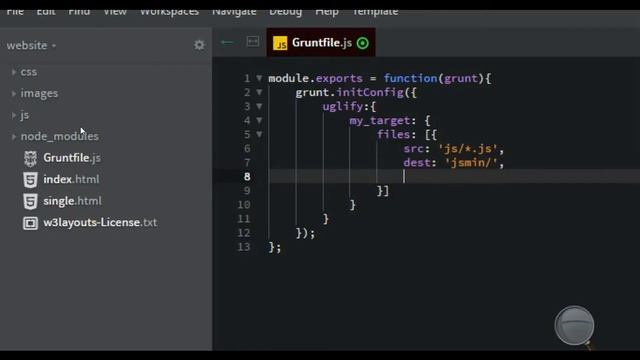Click the split editor view icon

pyautogui.click(x=253, y=42)
